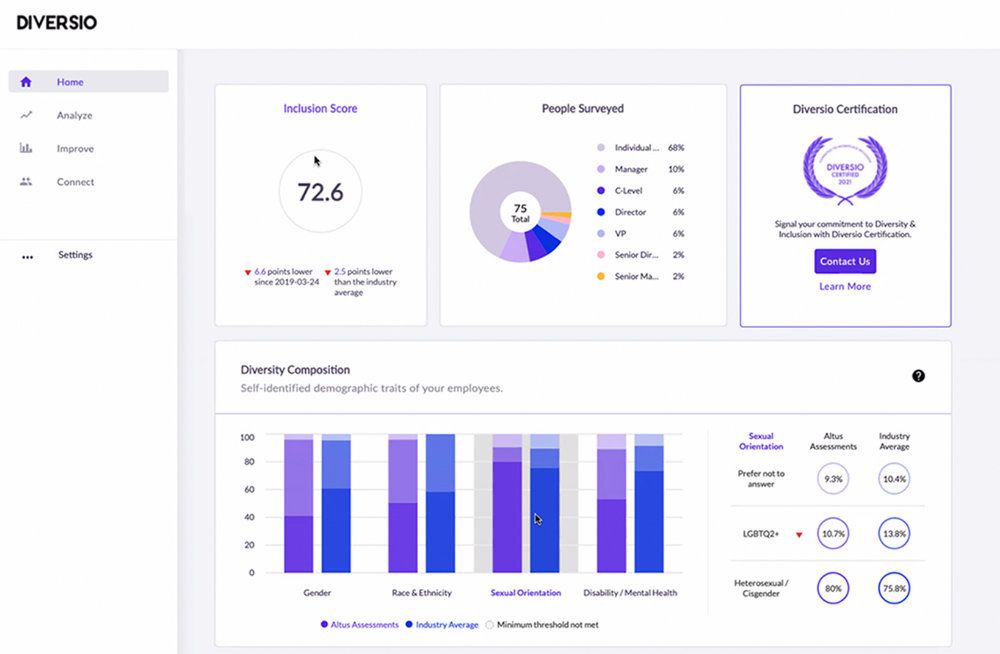Click the Diversio Certified 2021 badge
1000x654 pixels.
pos(845,168)
